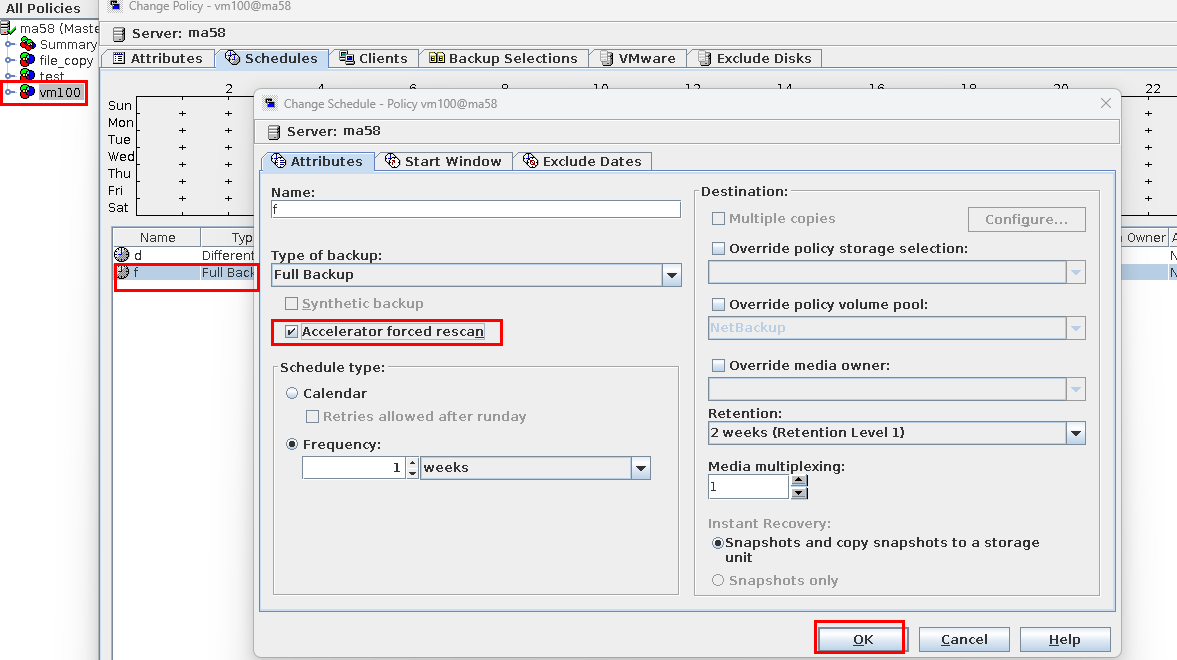Close the Change Schedule dialog

(x=1106, y=104)
